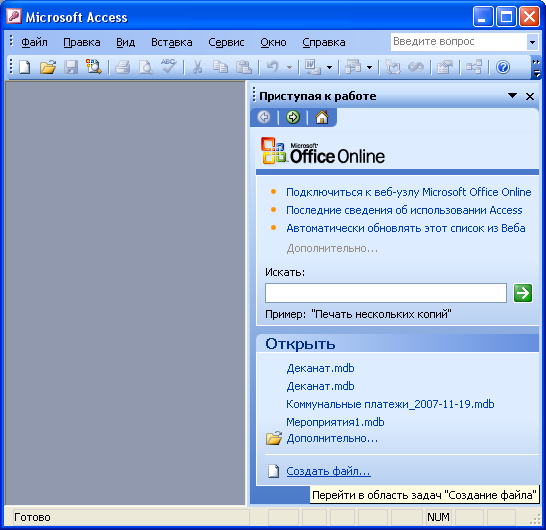Image resolution: width=546 pixels, height=530 pixels.
Task: Click the Print toolbar icon
Action: (122, 67)
